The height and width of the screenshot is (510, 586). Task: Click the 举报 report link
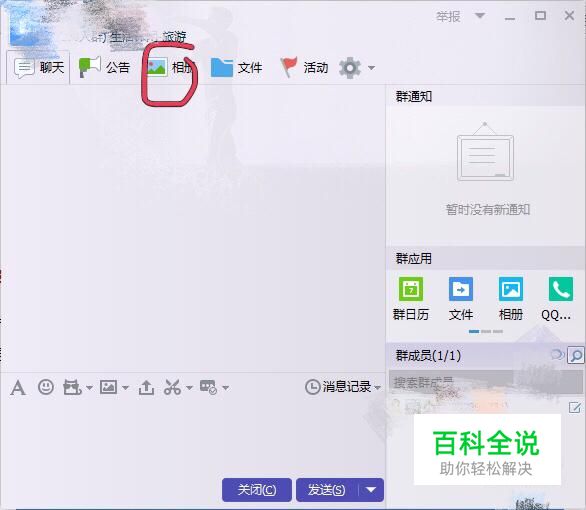tap(448, 17)
